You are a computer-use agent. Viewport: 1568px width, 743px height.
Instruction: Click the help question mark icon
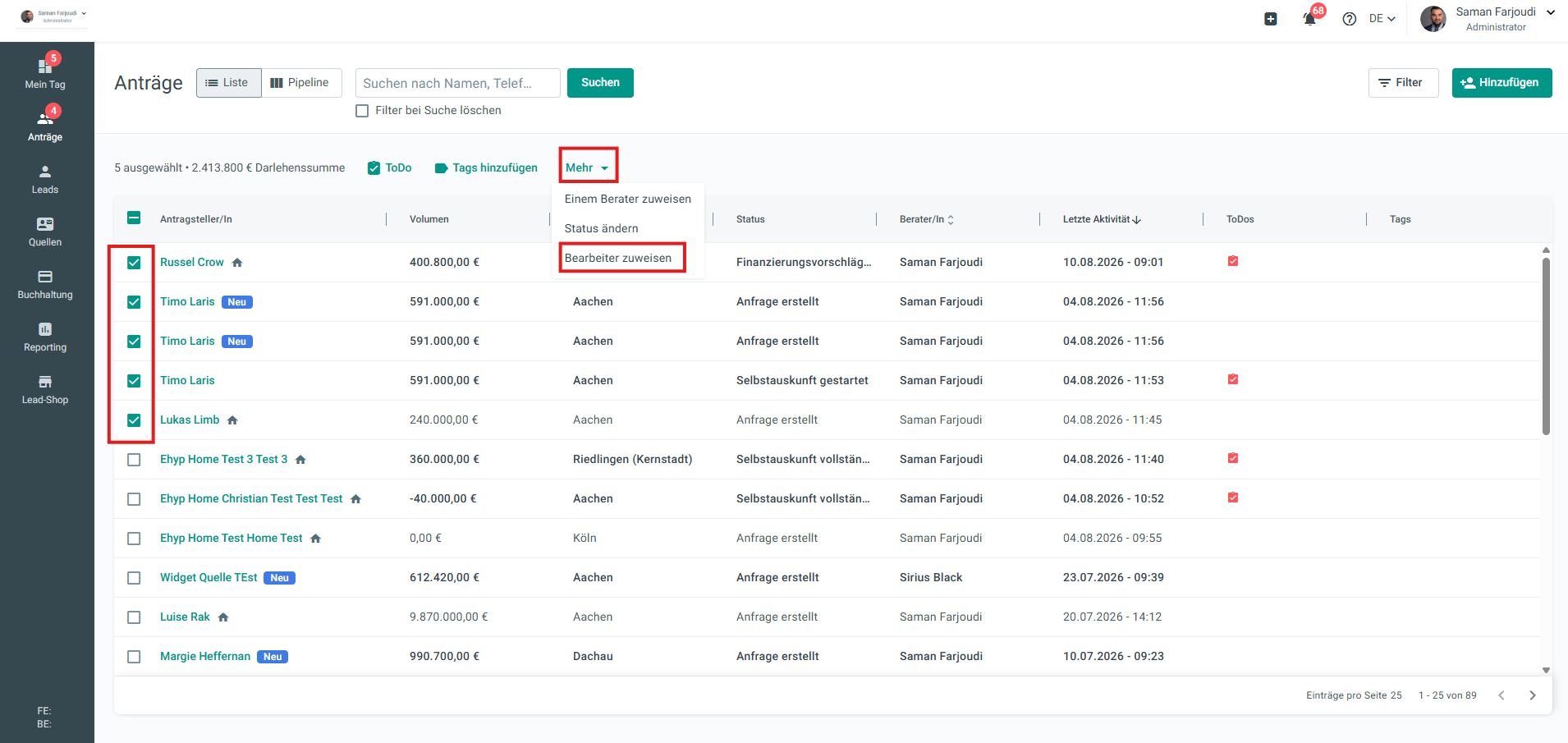click(1350, 19)
